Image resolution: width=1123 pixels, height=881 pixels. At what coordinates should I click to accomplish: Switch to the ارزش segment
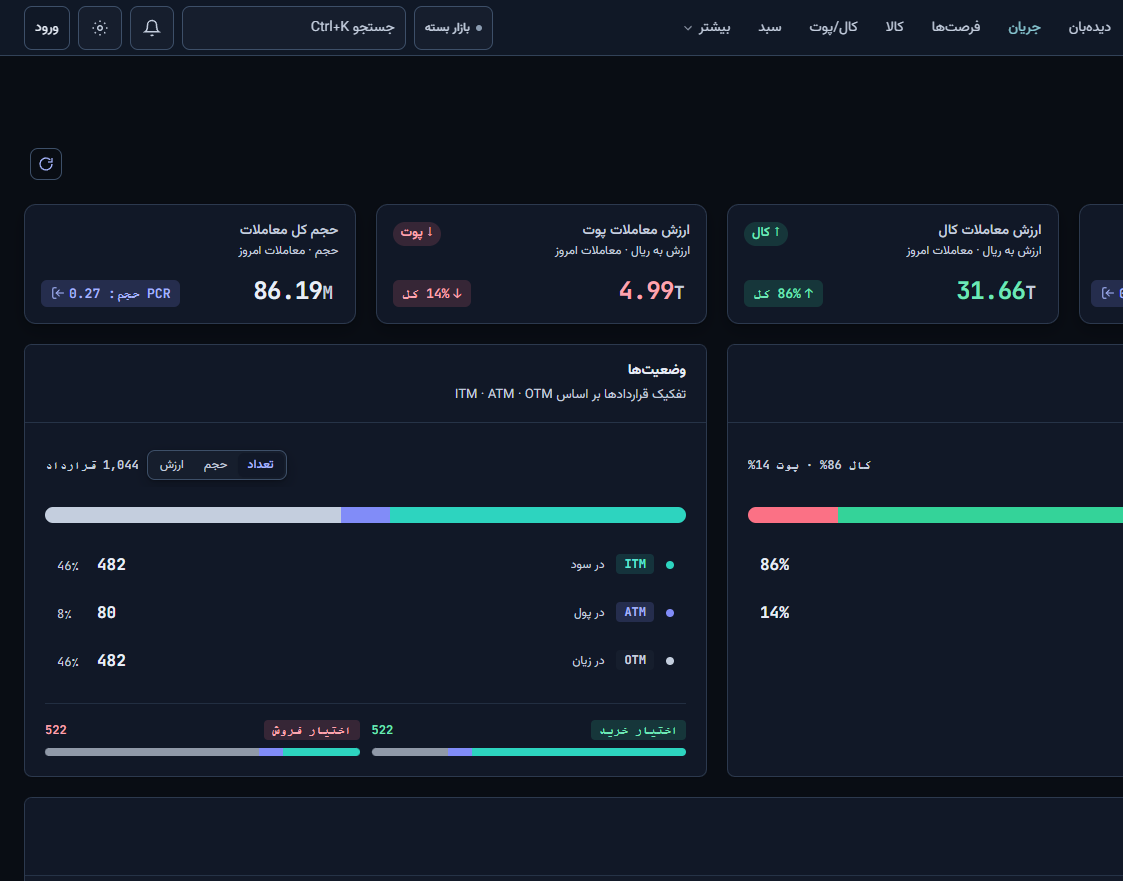point(172,465)
